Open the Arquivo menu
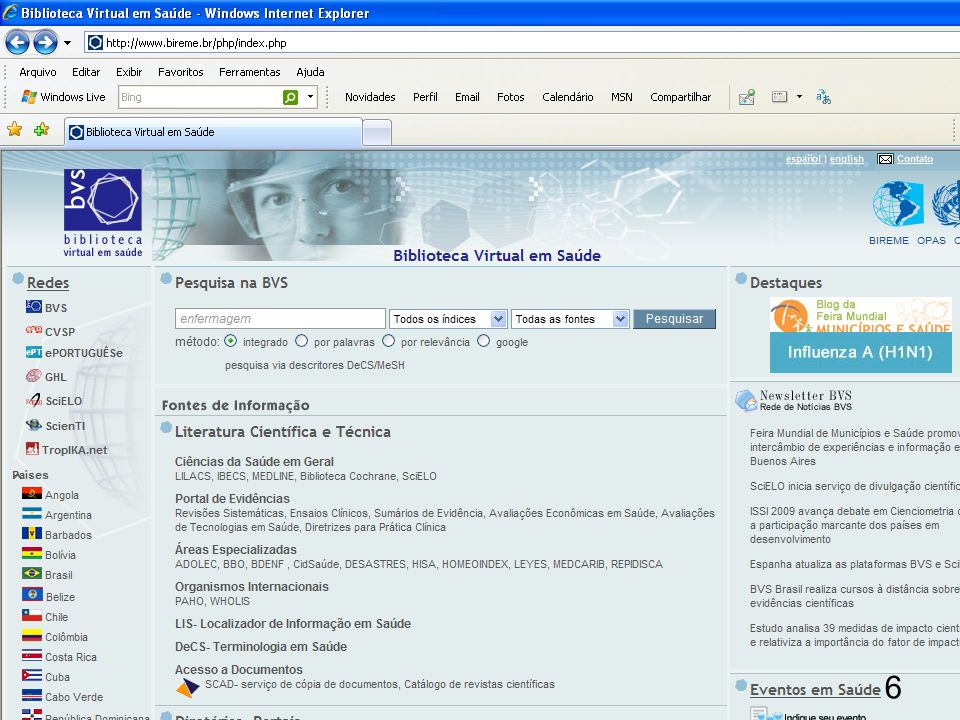960x720 pixels. pos(37,72)
